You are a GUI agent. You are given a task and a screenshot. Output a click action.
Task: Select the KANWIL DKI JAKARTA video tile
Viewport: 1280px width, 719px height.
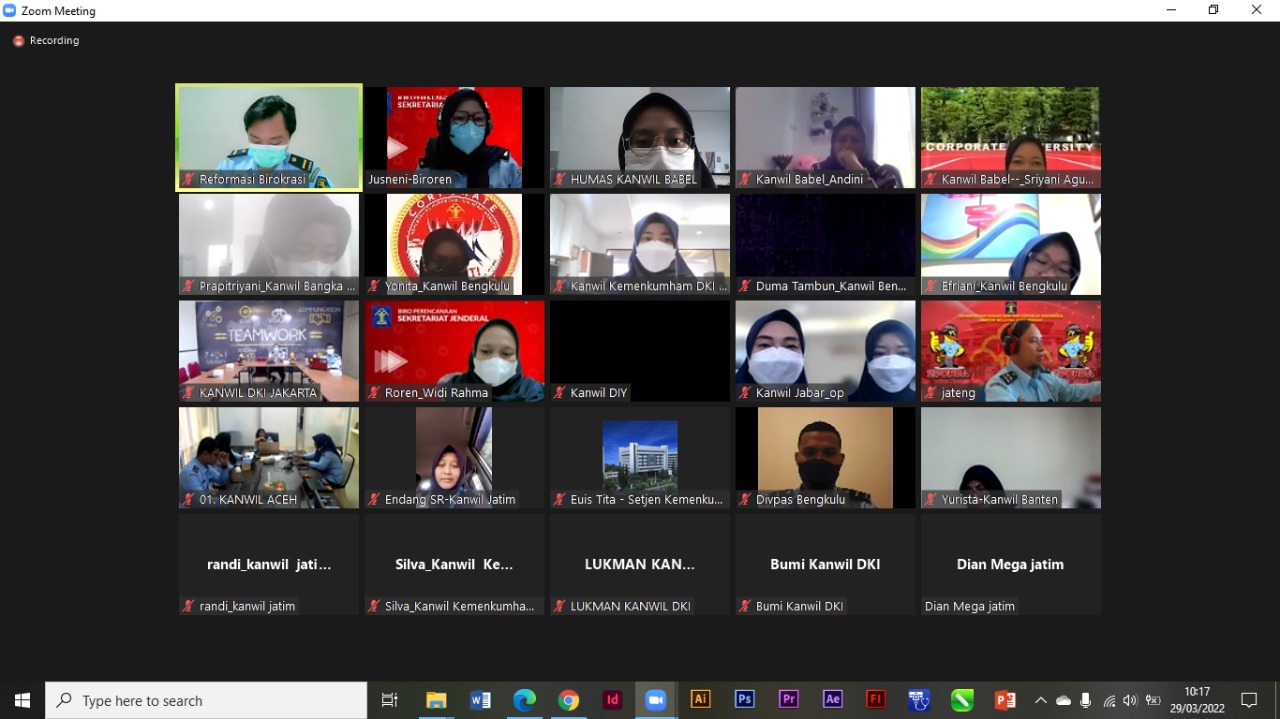click(x=269, y=351)
